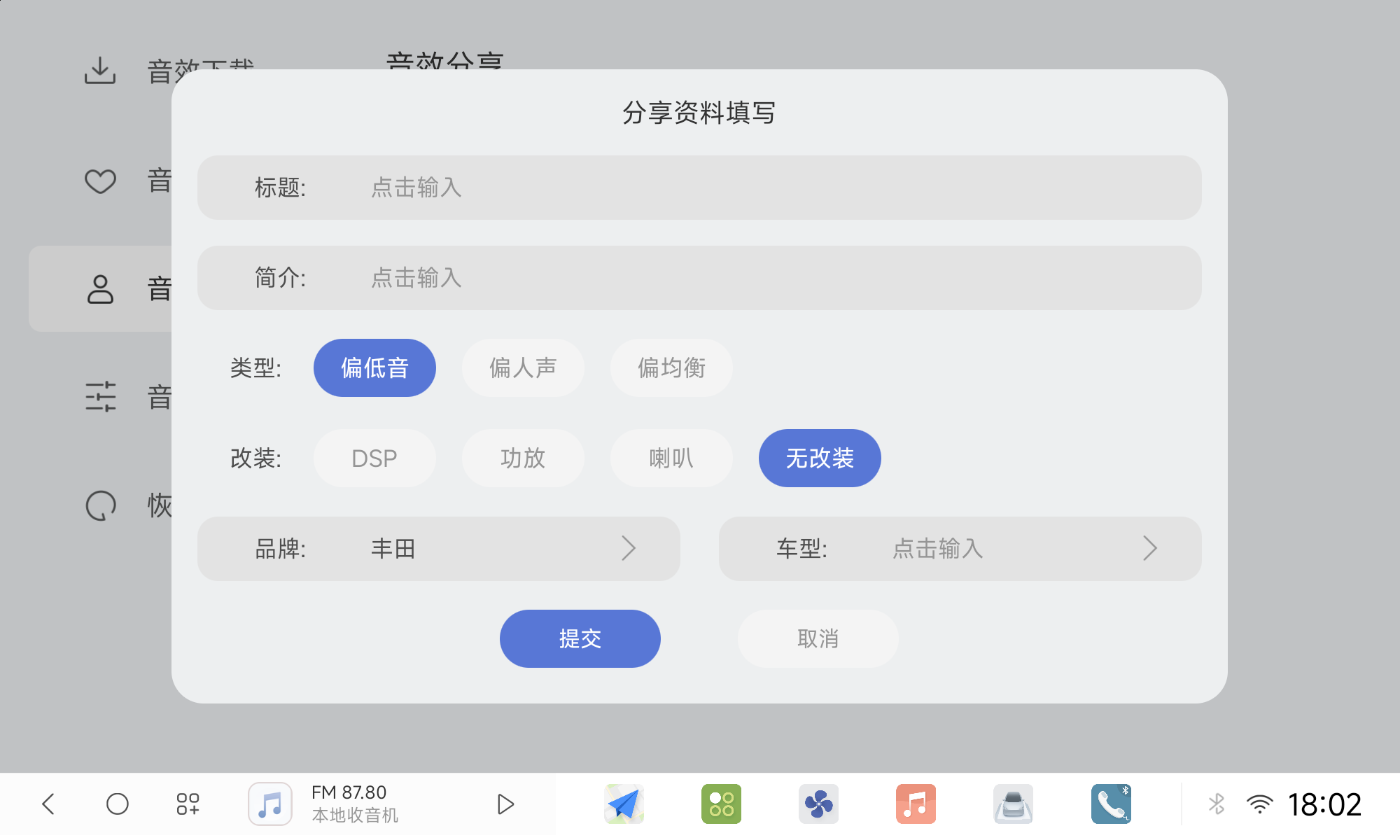Launch the music app from taskbar
The image size is (1400, 840).
(916, 804)
